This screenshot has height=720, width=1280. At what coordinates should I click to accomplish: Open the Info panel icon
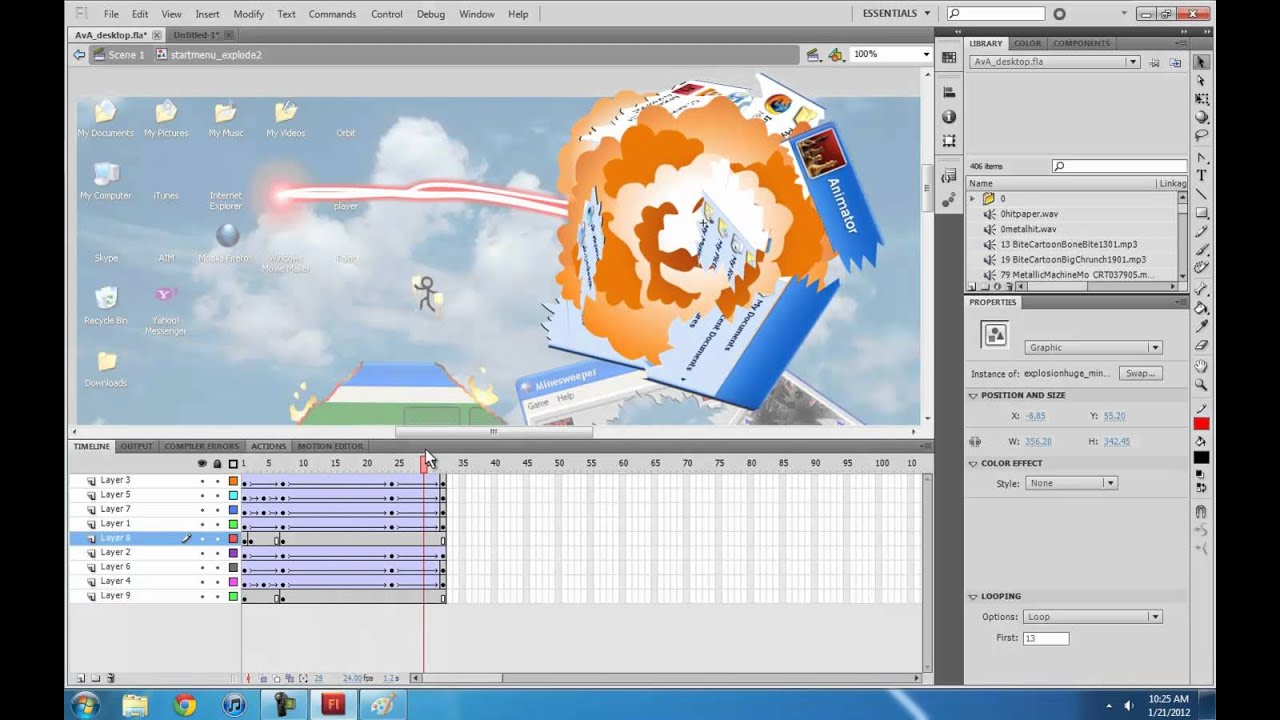[x=949, y=116]
